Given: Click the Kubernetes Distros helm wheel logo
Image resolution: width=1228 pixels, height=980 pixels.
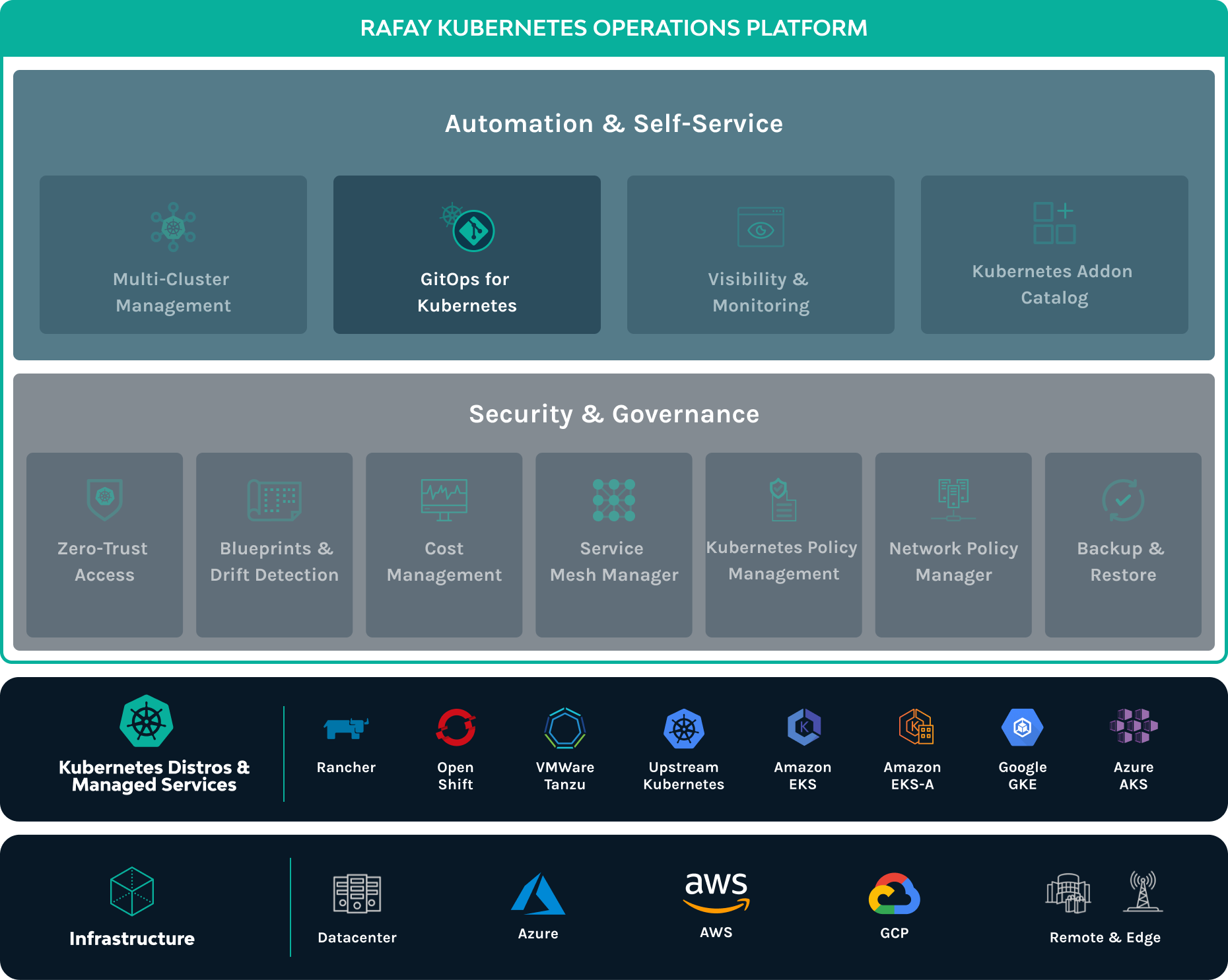Looking at the screenshot, I should pyautogui.click(x=147, y=721).
